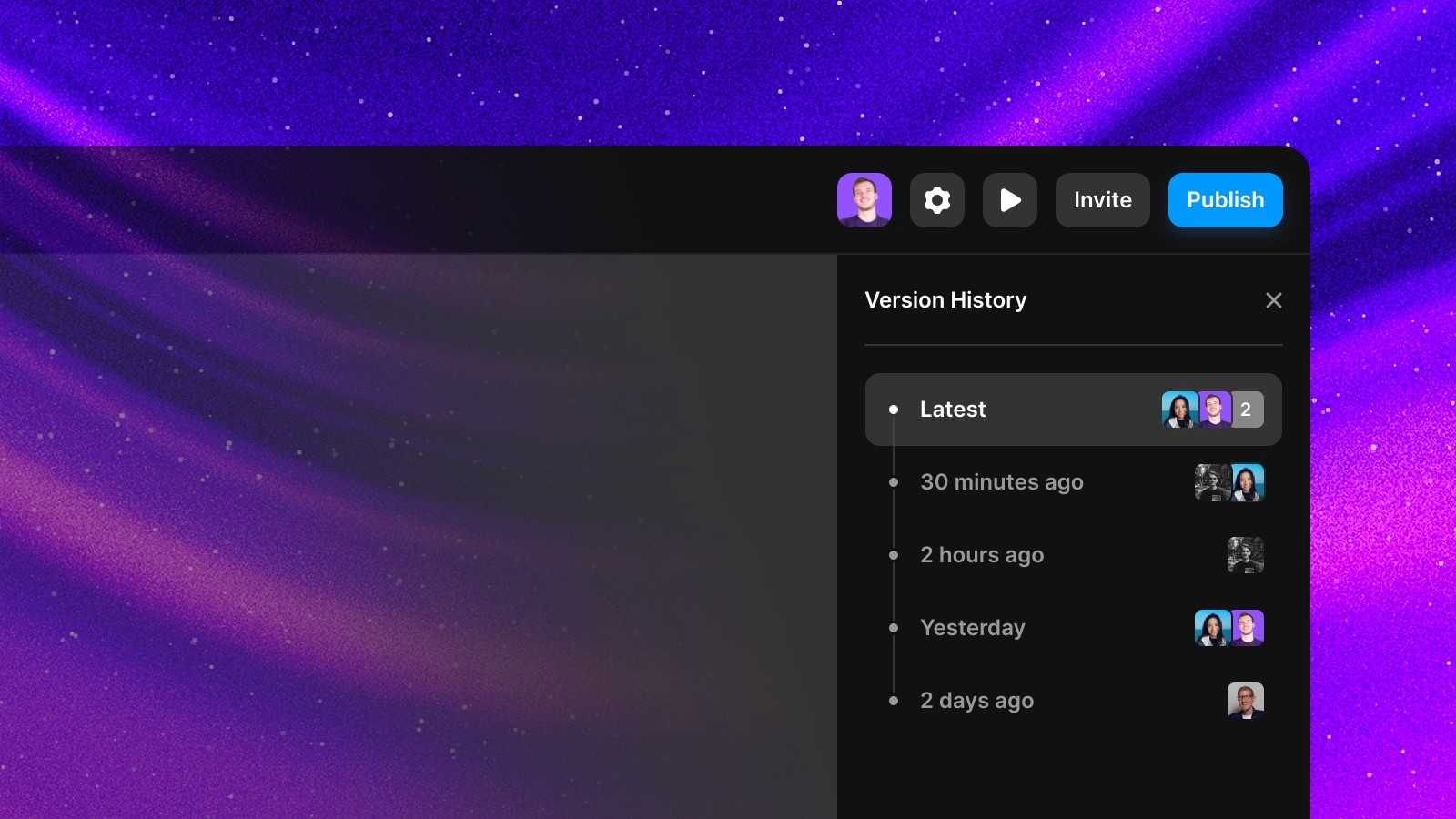
Task: Click the purple-background avatar in Latest row
Action: coord(1214,409)
